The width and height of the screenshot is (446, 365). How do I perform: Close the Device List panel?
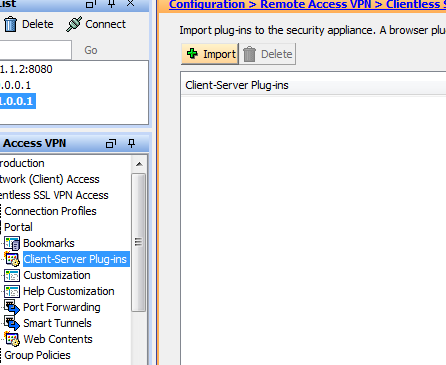tap(131, 3)
